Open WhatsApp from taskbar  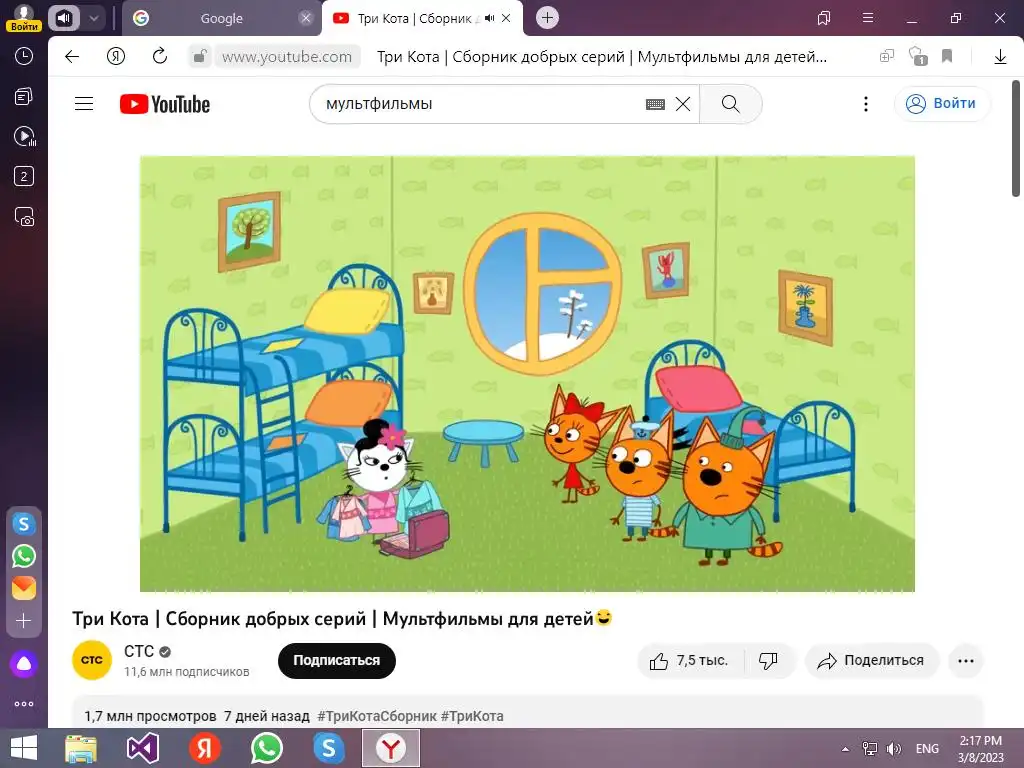(266, 748)
